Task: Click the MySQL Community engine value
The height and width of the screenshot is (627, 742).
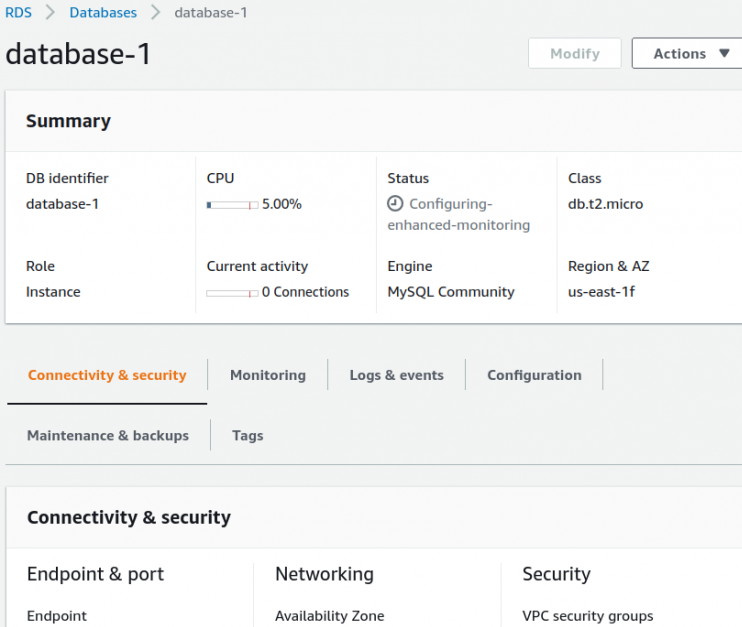Action: click(451, 292)
